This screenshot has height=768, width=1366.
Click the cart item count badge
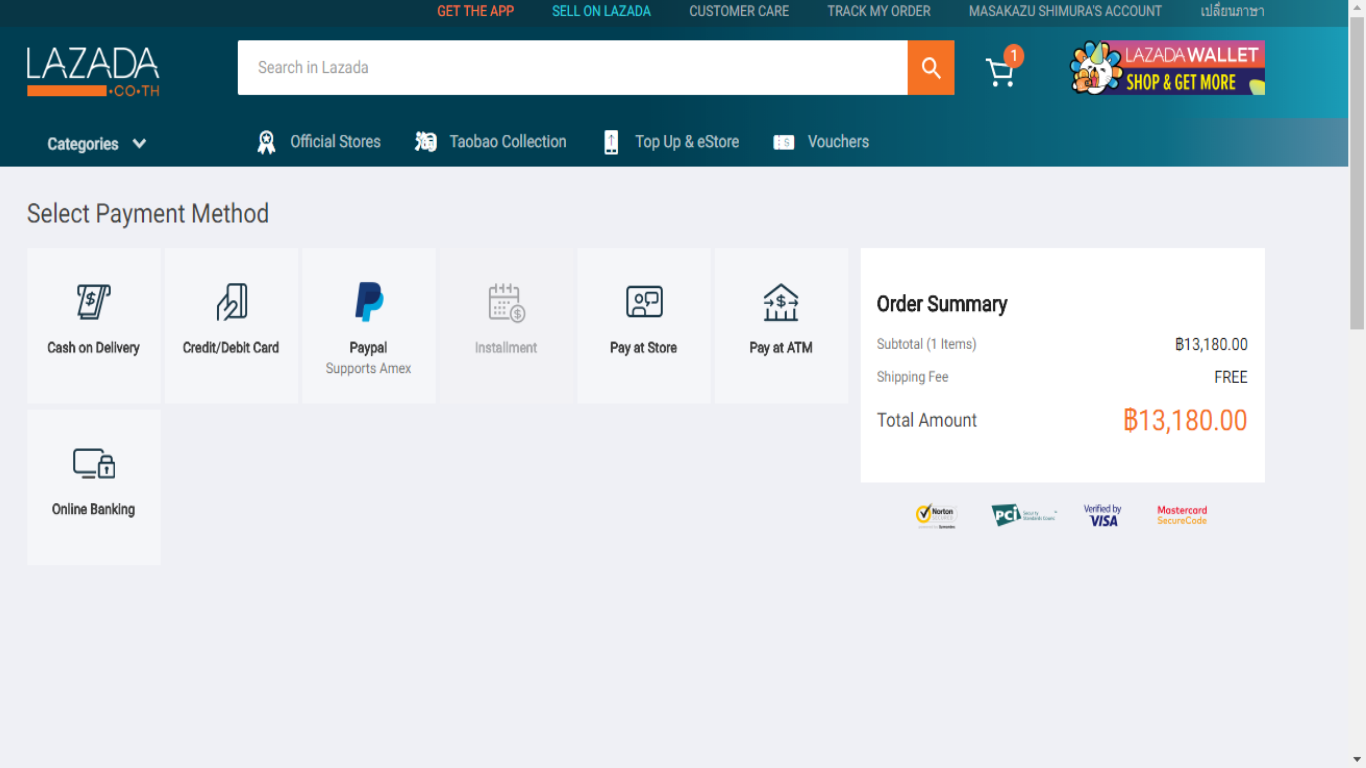[x=1014, y=56]
